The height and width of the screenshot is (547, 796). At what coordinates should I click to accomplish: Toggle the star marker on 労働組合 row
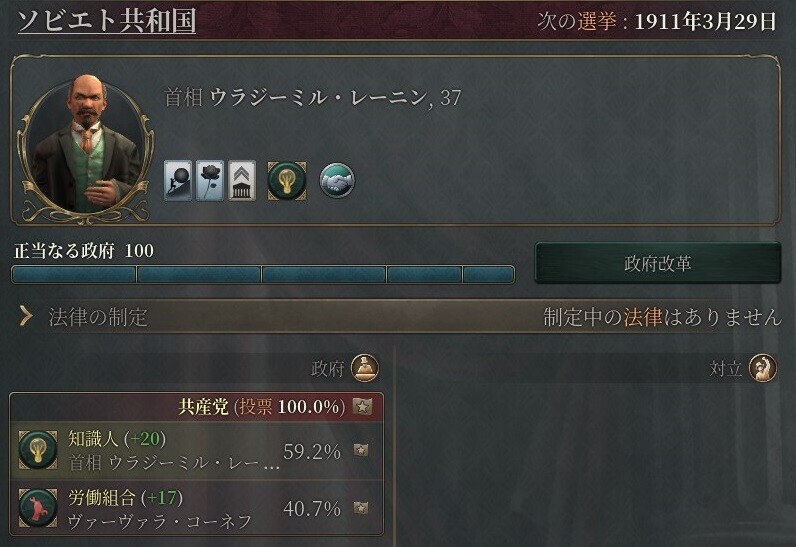tap(361, 507)
